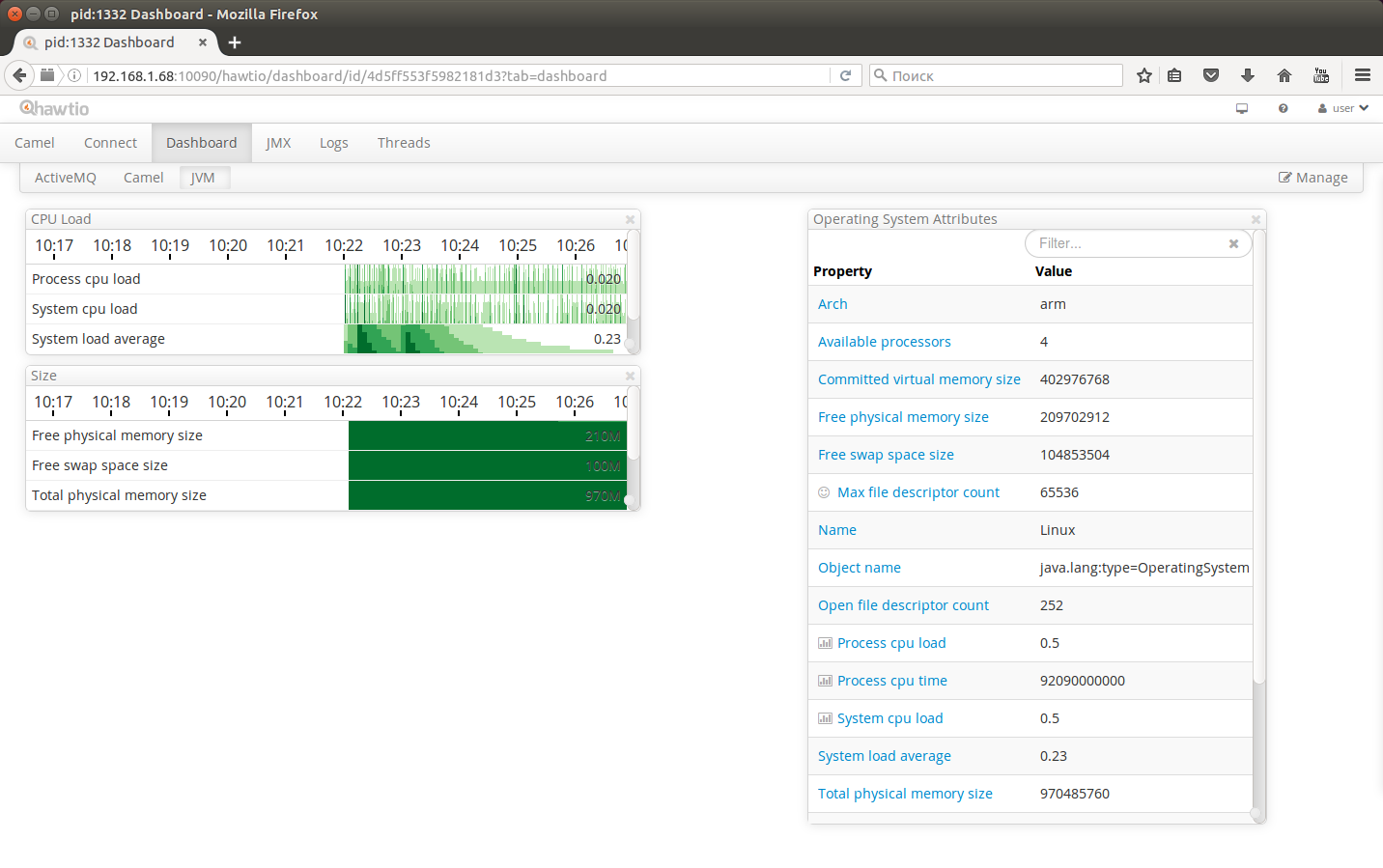The image size is (1383, 868).
Task: Click the CPU Load widget scrollbar
Action: click(633, 276)
